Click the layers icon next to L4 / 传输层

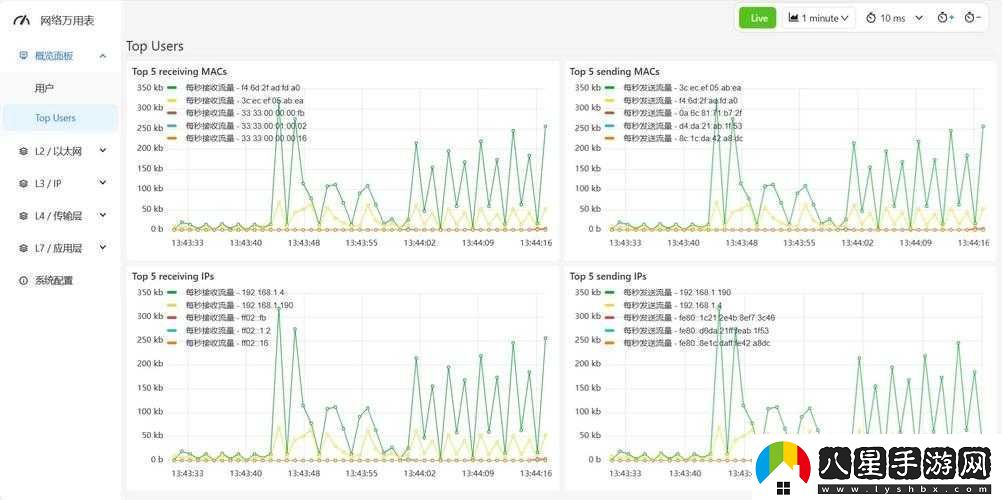[x=24, y=215]
